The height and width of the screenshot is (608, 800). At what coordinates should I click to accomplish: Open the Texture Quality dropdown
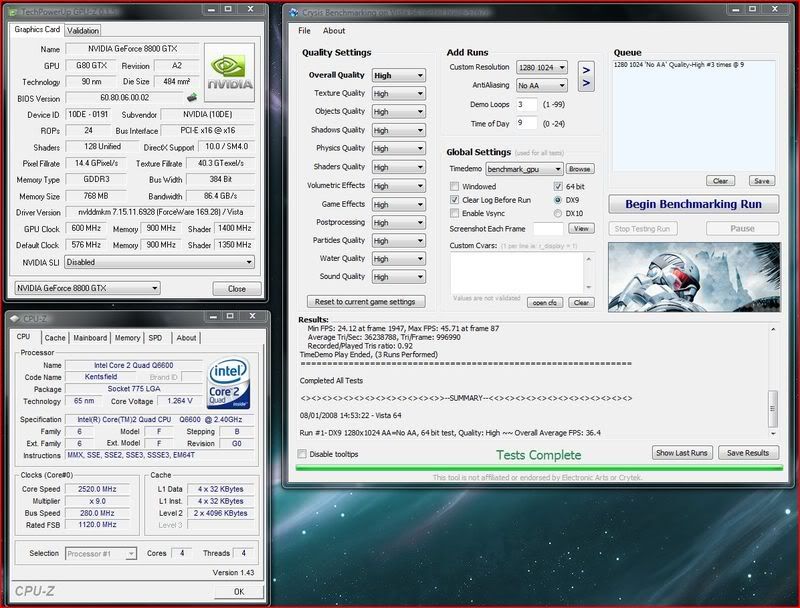tap(398, 94)
